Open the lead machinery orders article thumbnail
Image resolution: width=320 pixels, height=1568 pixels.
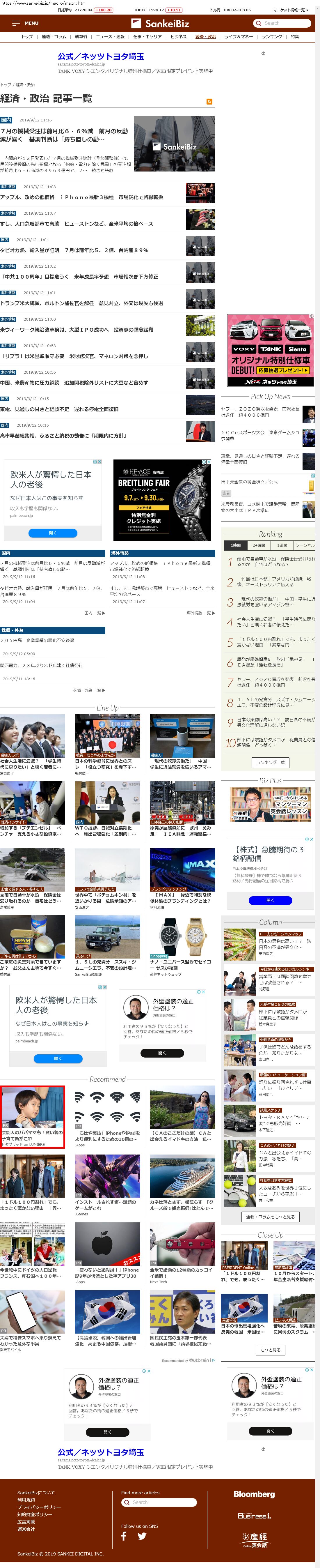point(174,144)
